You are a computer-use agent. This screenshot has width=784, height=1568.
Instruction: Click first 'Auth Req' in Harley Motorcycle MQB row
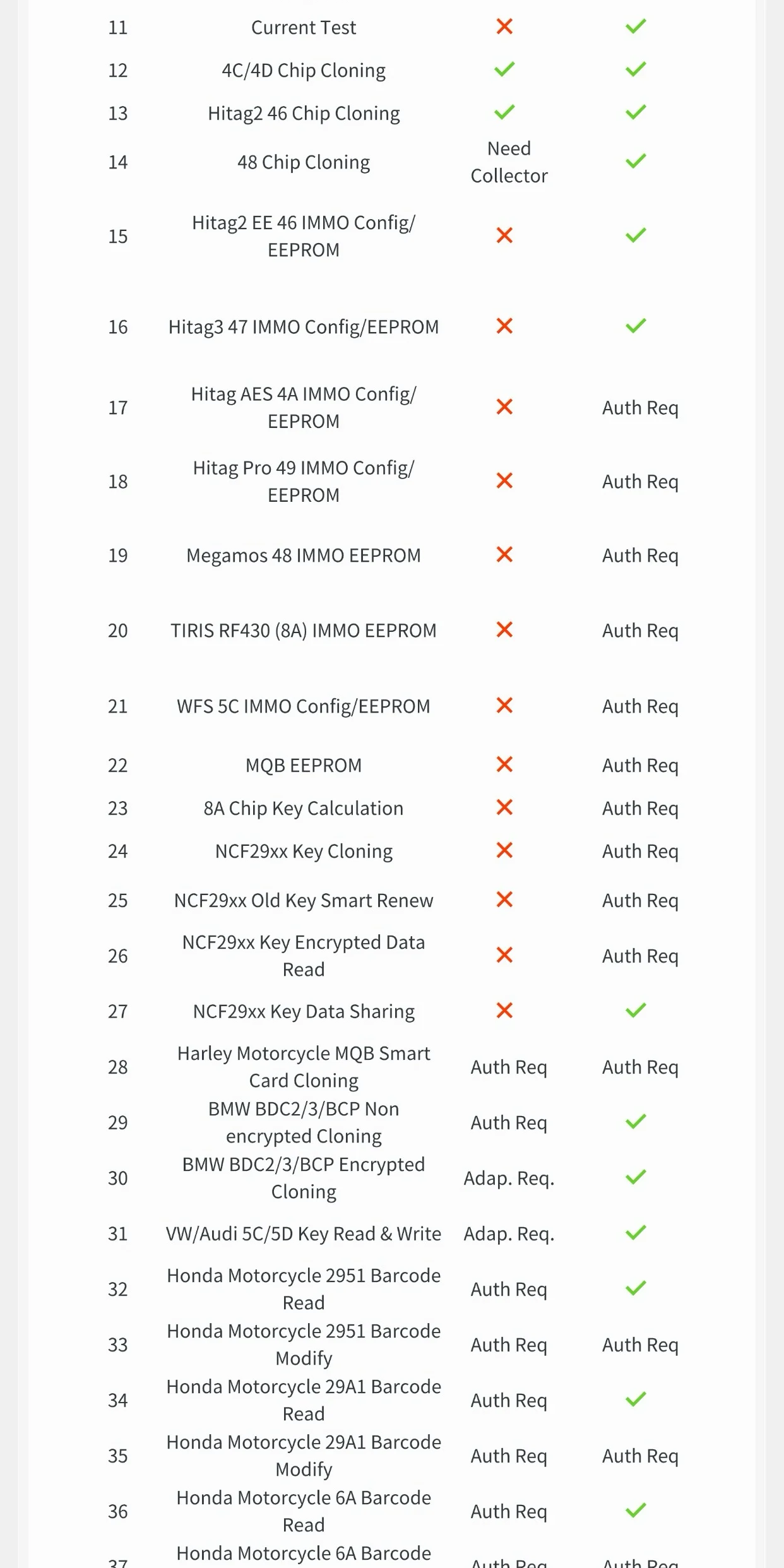pyautogui.click(x=509, y=1067)
